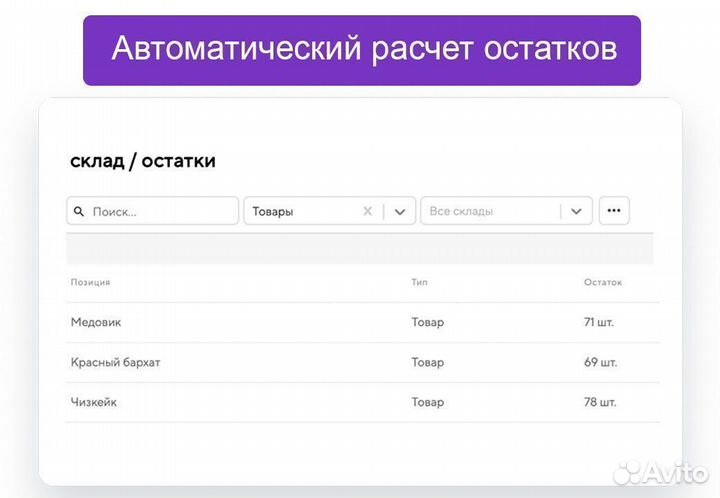Click the 78 шт. stock value
Image resolution: width=720 pixels, height=498 pixels.
click(x=600, y=402)
